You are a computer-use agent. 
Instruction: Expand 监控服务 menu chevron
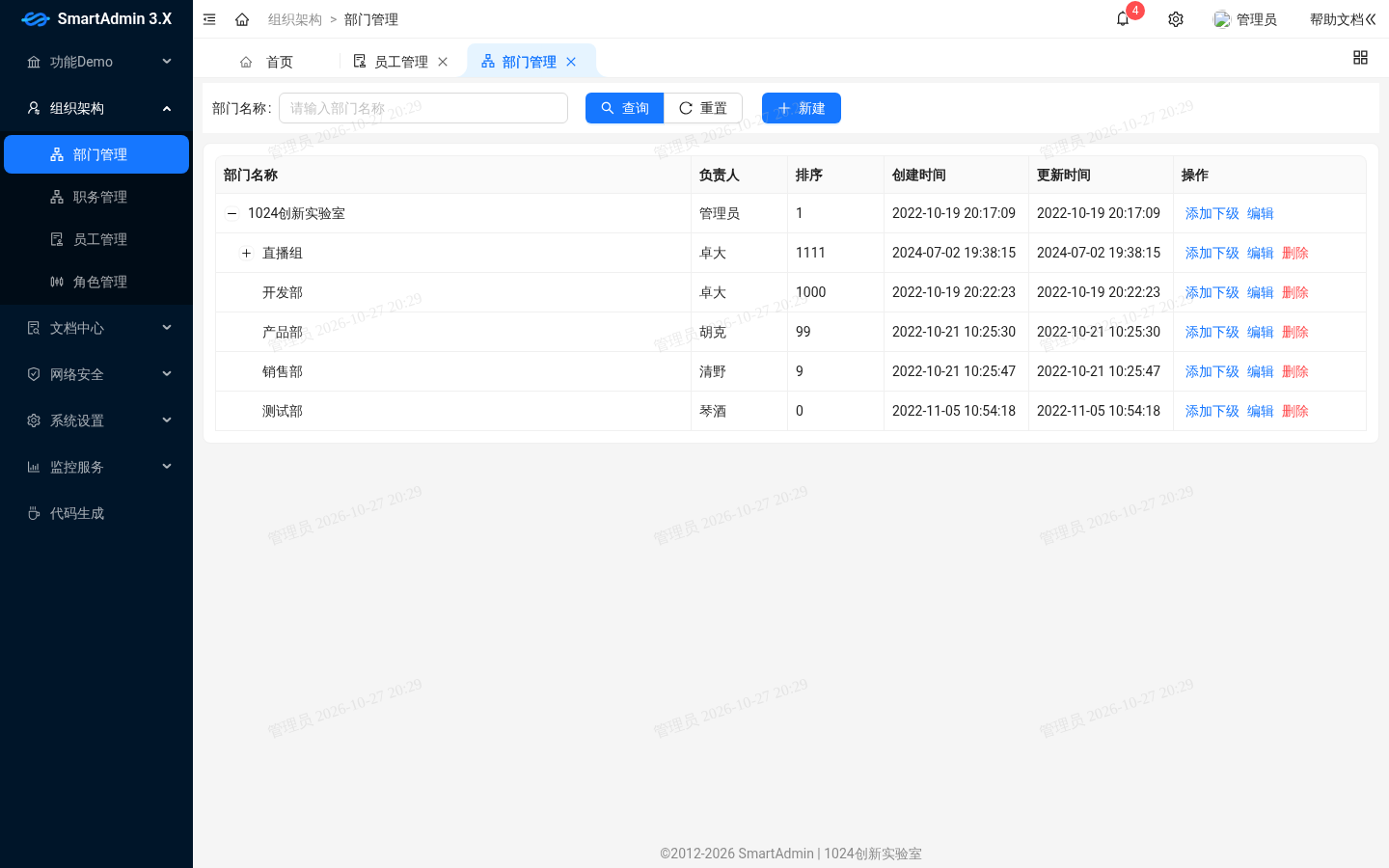[167, 467]
